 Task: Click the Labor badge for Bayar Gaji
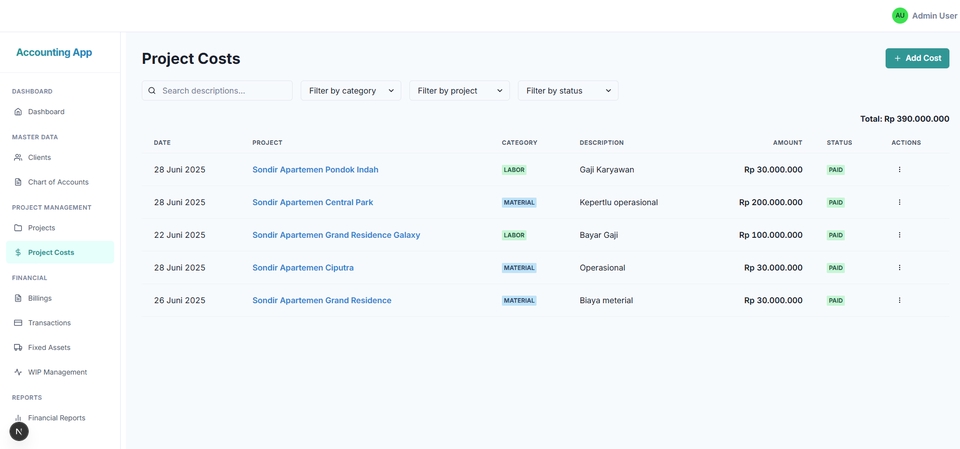[514, 235]
